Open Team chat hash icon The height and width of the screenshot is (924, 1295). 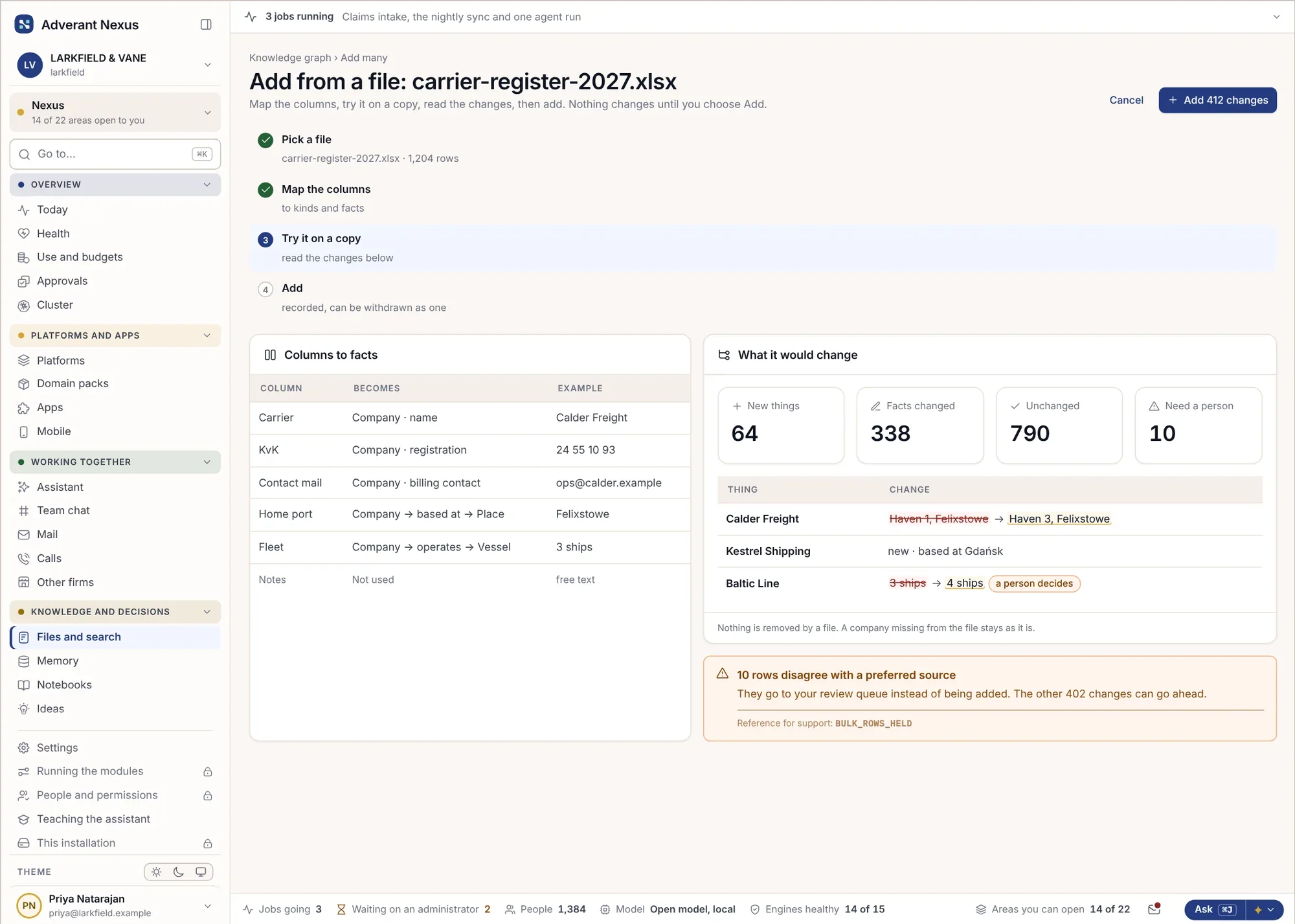(24, 511)
